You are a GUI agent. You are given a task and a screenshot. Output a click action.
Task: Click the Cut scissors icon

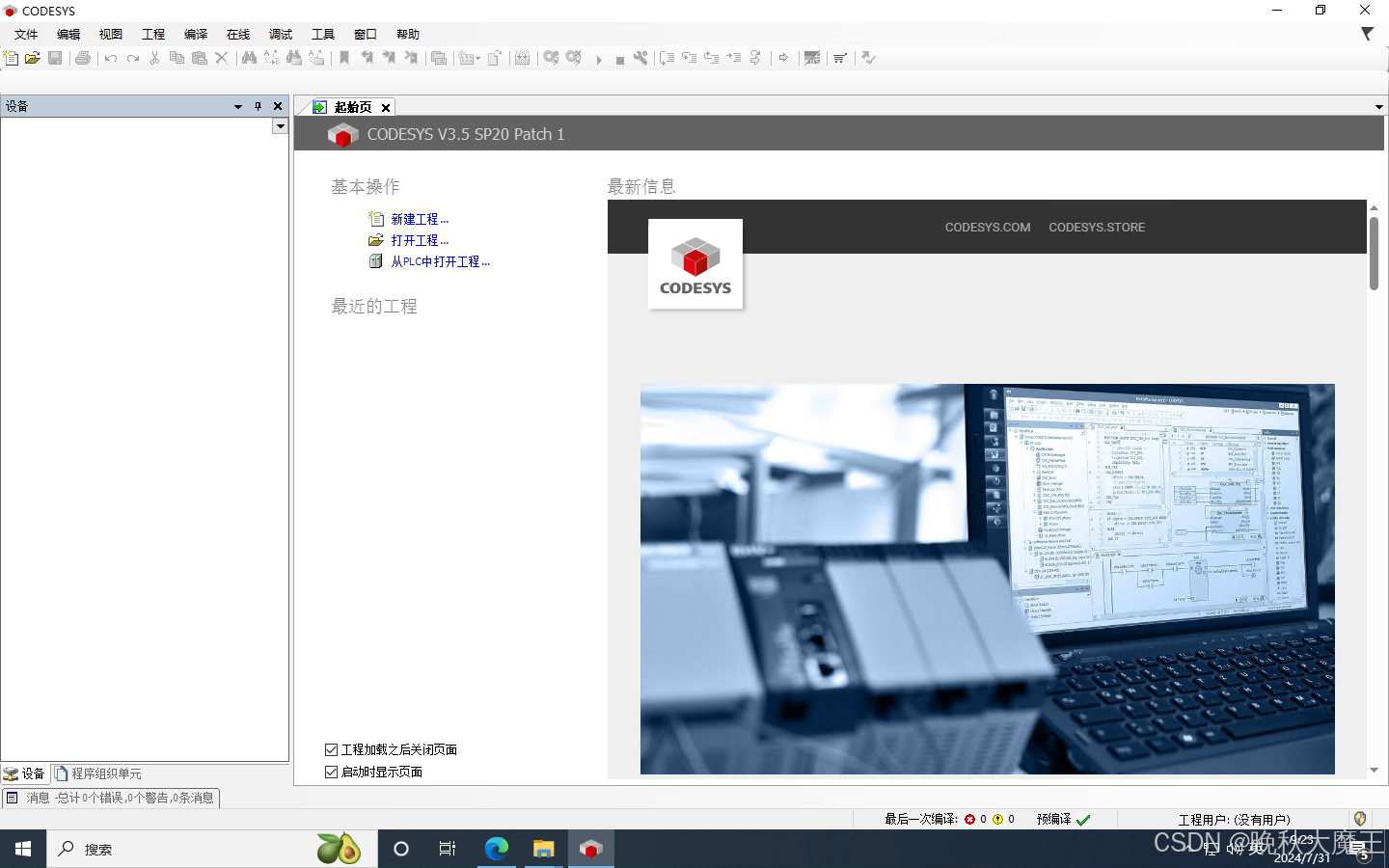click(154, 58)
